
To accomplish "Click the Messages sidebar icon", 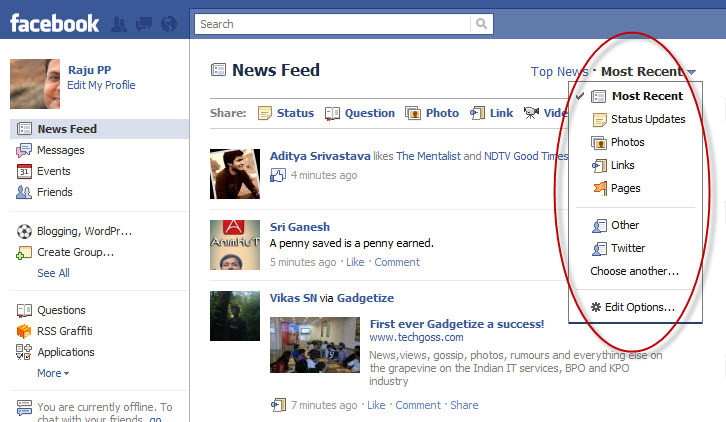I will 24,150.
